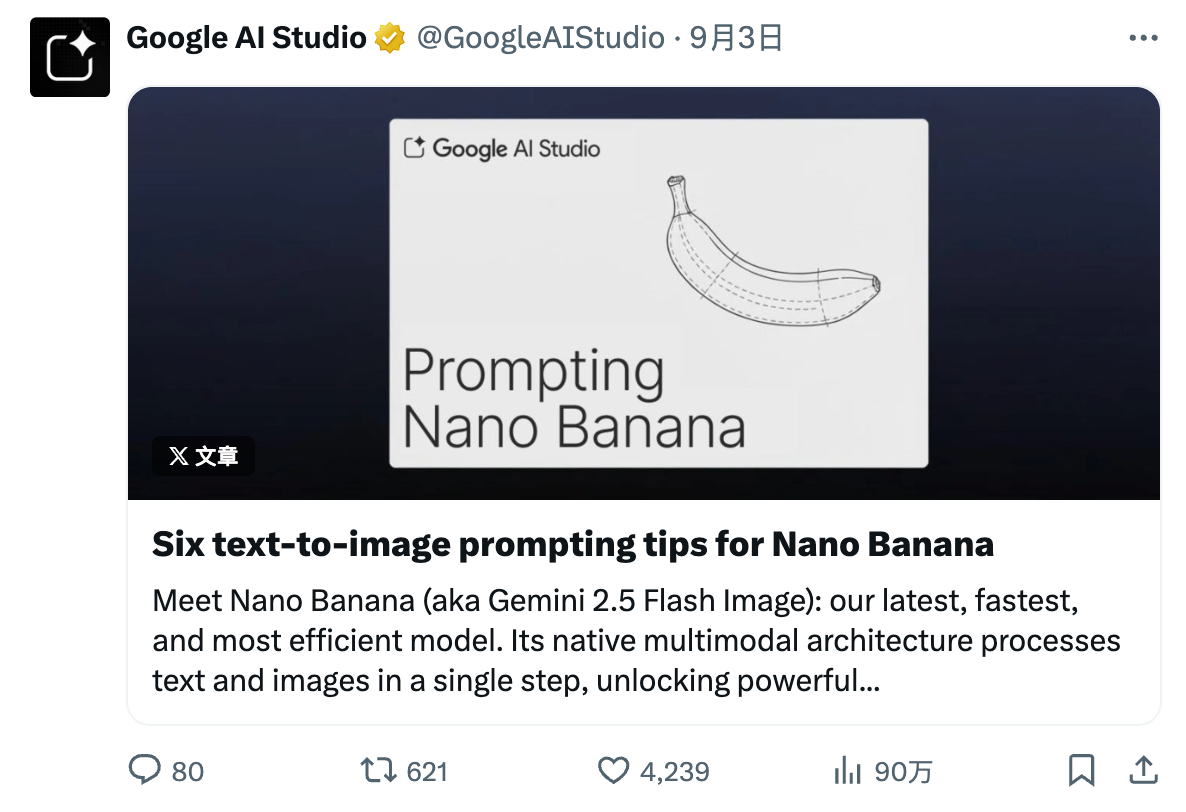Click the 4,239 likes count
Viewport: 1186px width, 812px height.
point(674,771)
